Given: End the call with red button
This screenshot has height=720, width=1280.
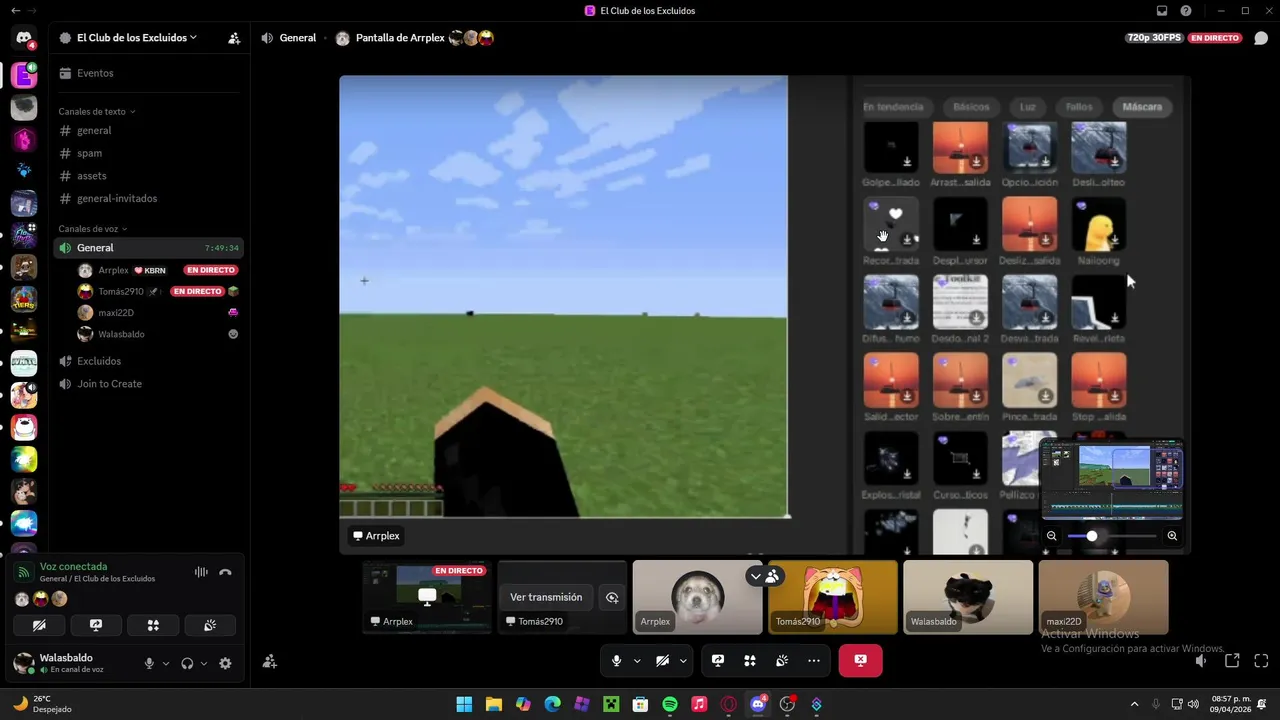Looking at the screenshot, I should [x=860, y=661].
